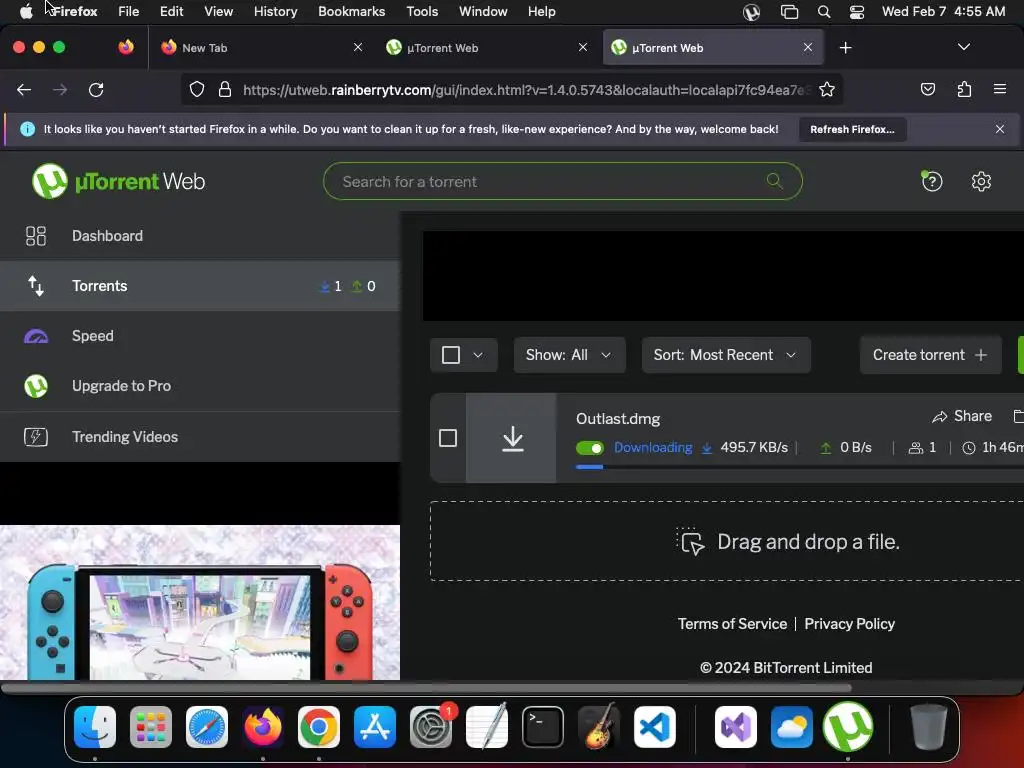
Task: Focus the Search for a torrent field
Action: 562,181
